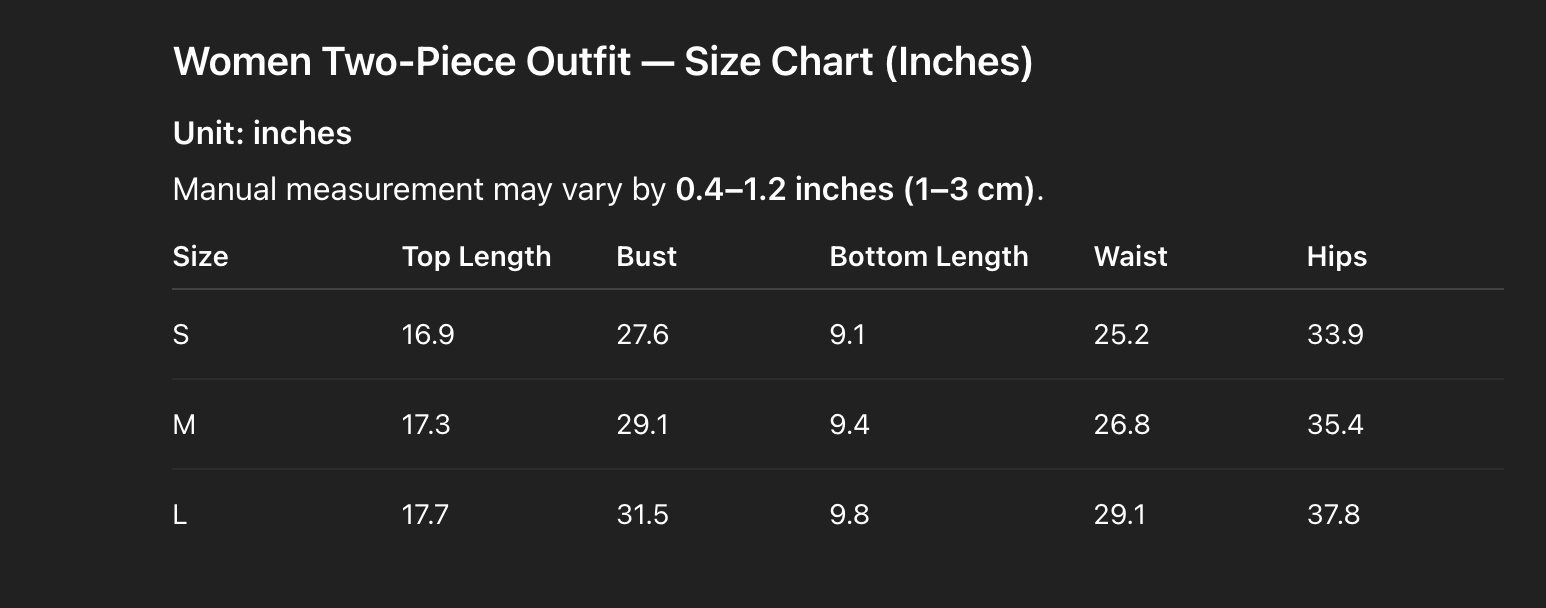Click the Size column header
This screenshot has height=608, width=1546.
click(x=200, y=257)
